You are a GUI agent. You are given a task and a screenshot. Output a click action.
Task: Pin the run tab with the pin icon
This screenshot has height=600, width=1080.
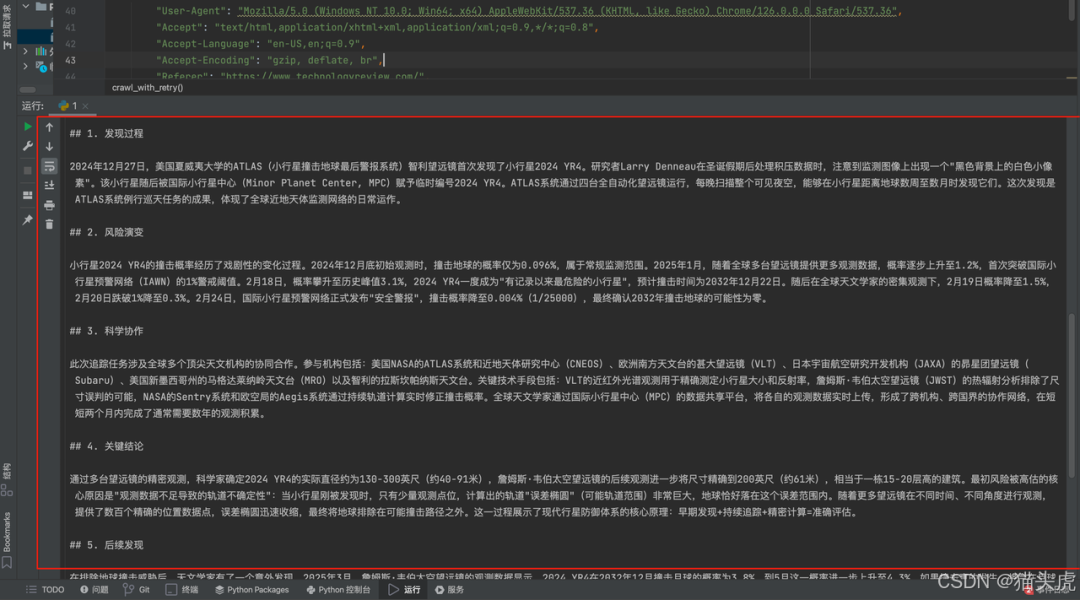tap(28, 220)
